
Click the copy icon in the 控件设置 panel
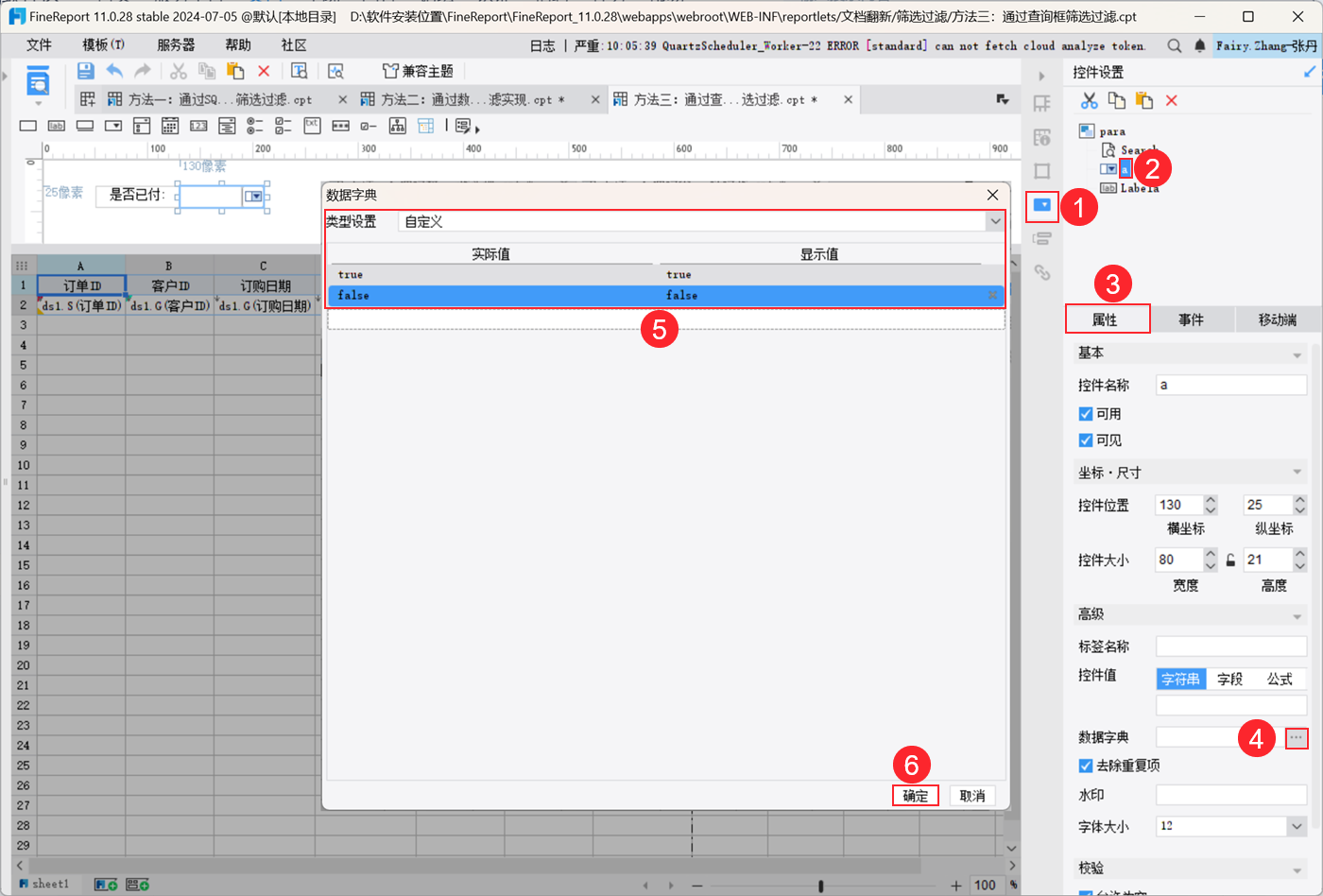[x=1116, y=100]
